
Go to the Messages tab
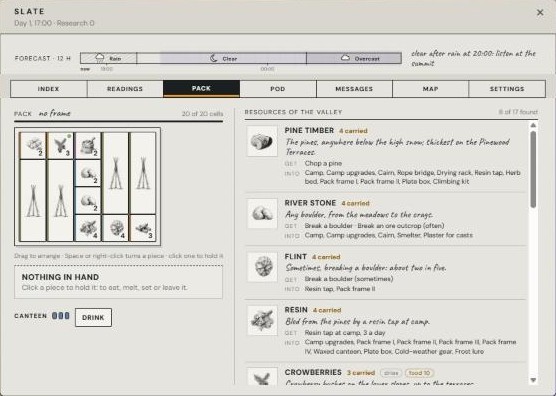click(x=354, y=89)
